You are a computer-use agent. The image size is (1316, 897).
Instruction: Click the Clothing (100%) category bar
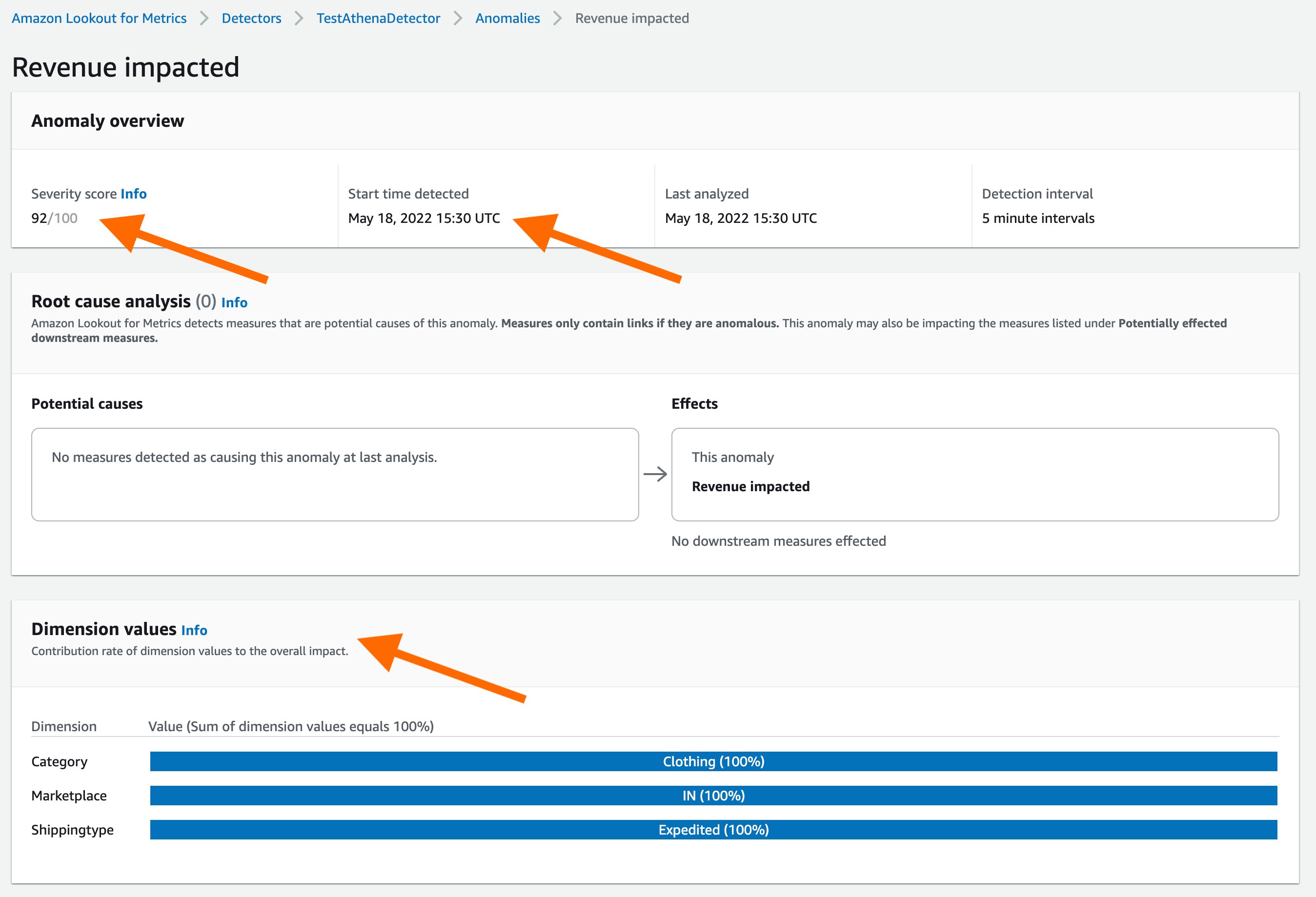[713, 761]
